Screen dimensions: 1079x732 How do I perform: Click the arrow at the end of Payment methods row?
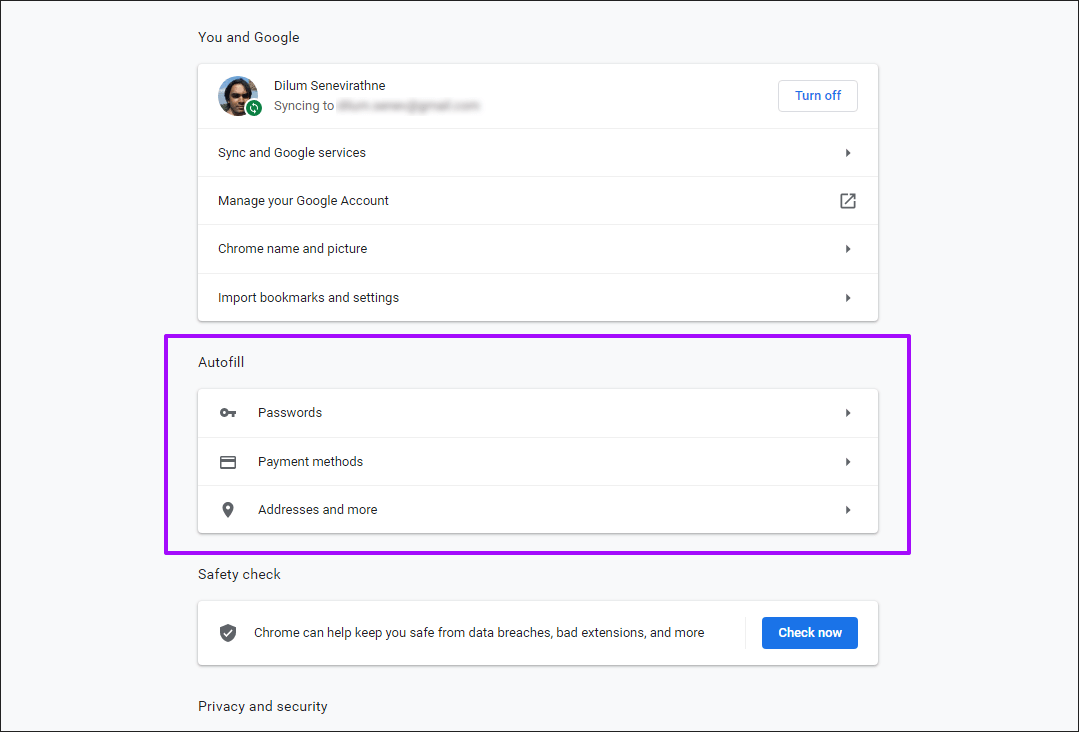pyautogui.click(x=847, y=462)
